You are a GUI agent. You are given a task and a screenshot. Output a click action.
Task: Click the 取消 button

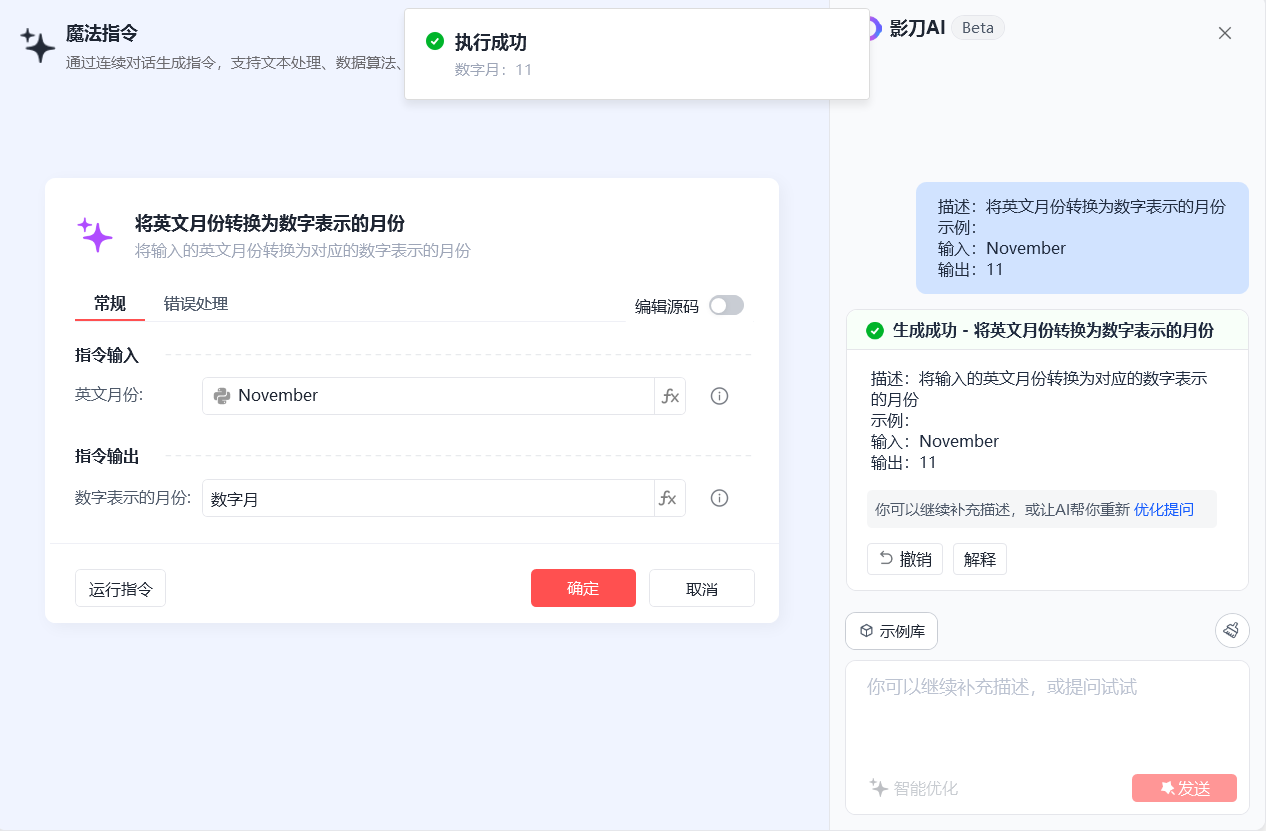[701, 588]
